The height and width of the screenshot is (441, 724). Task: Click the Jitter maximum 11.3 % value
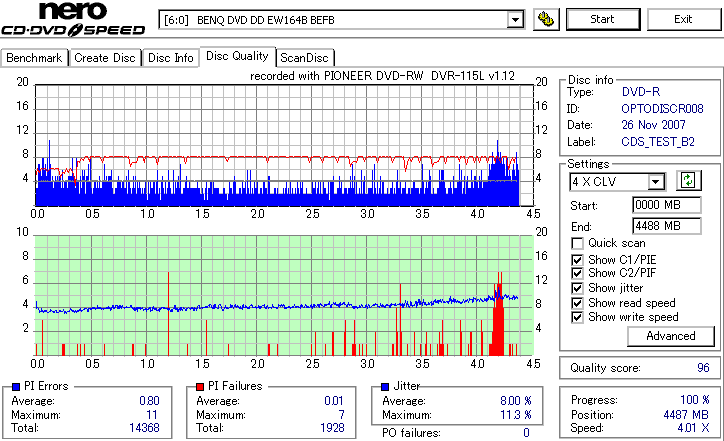[515, 415]
